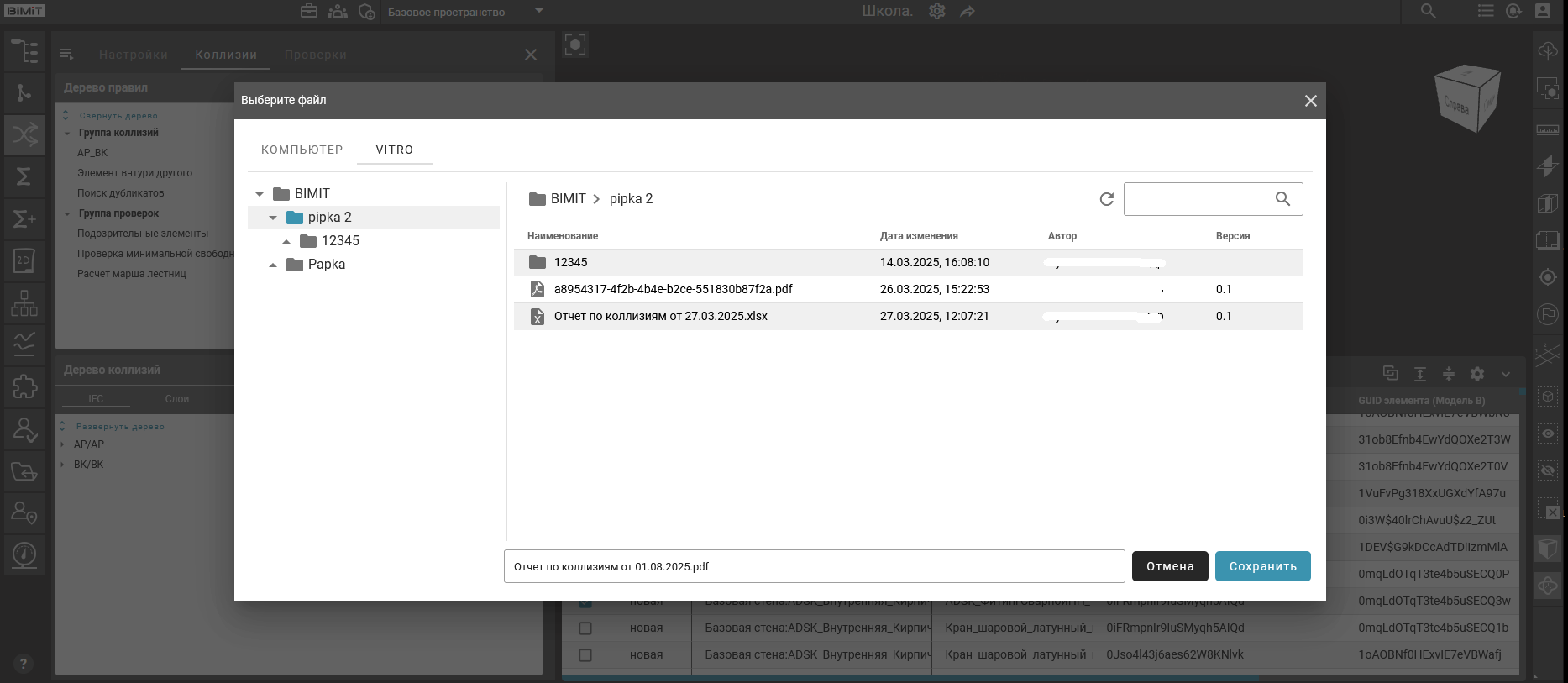
Task: Click the puzzle piece plugins icon
Action: (x=24, y=386)
